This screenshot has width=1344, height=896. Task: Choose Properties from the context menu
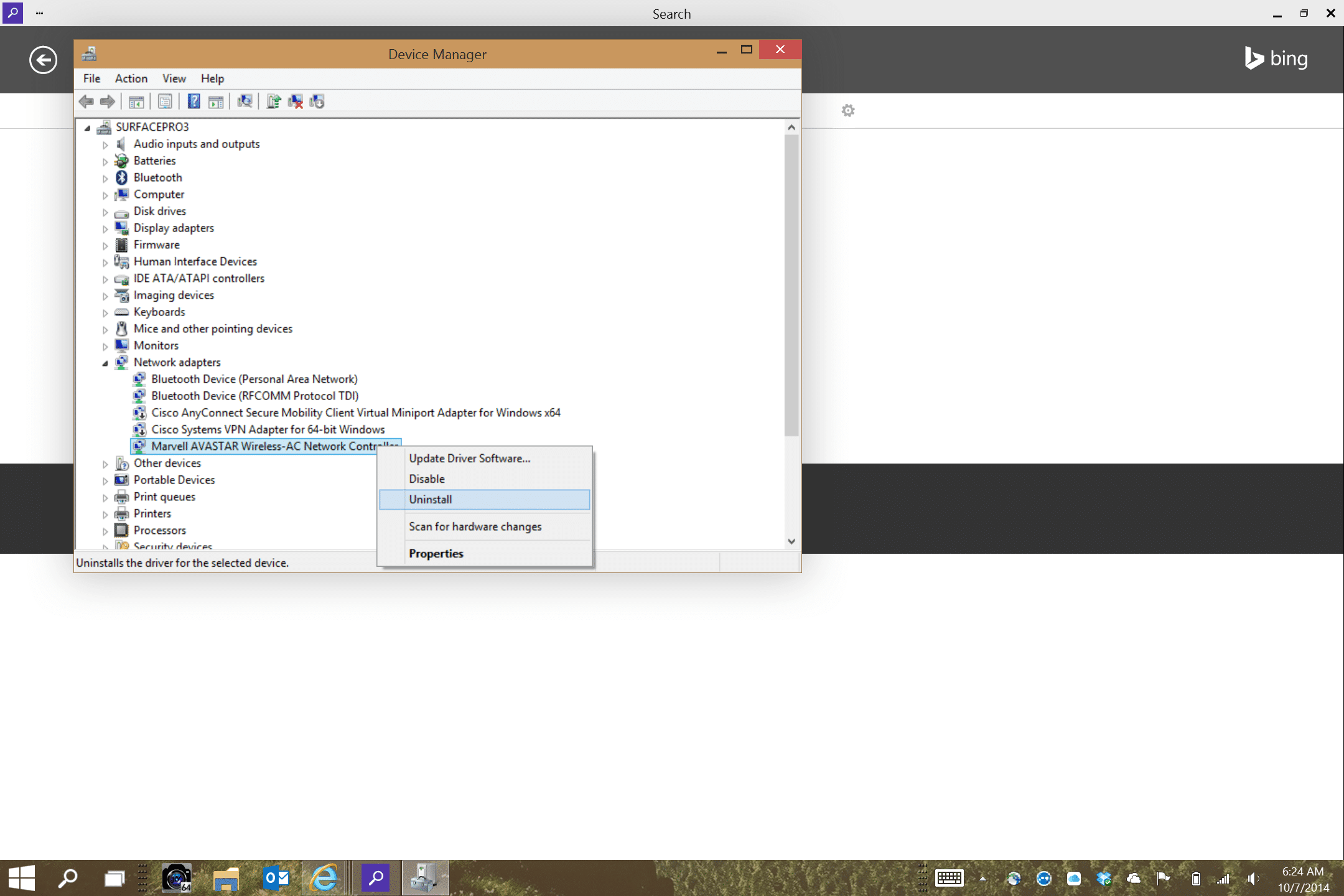tap(485, 553)
